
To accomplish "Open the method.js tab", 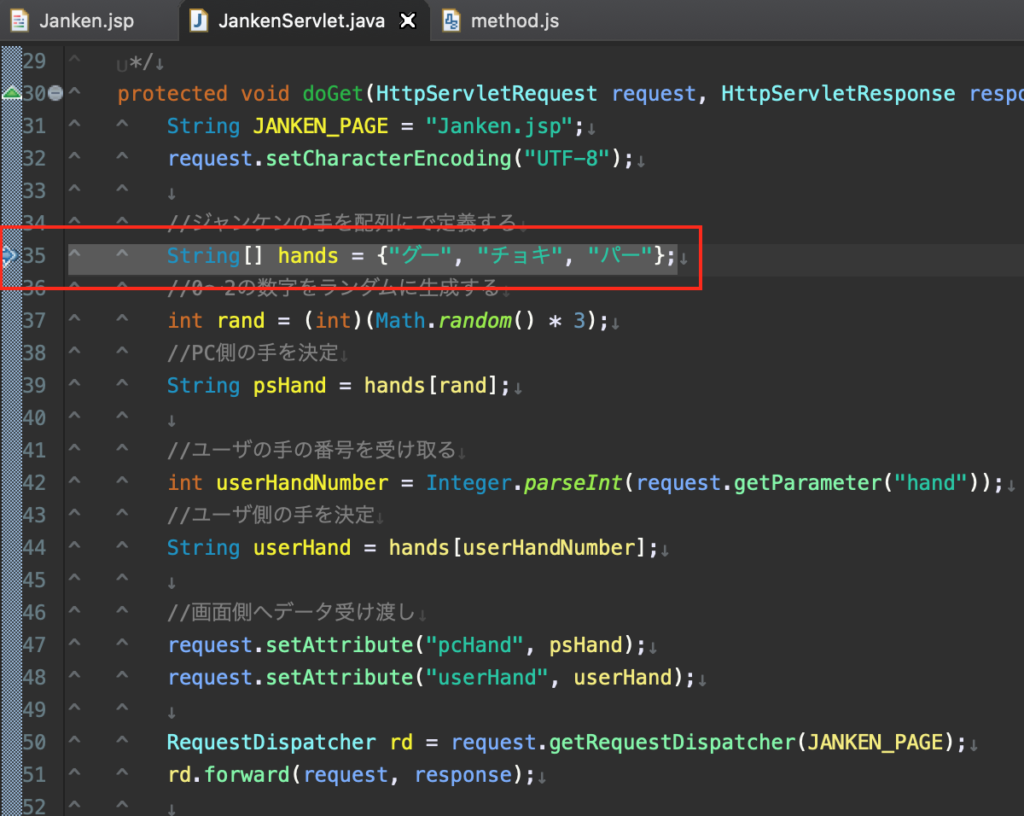I will click(x=515, y=21).
